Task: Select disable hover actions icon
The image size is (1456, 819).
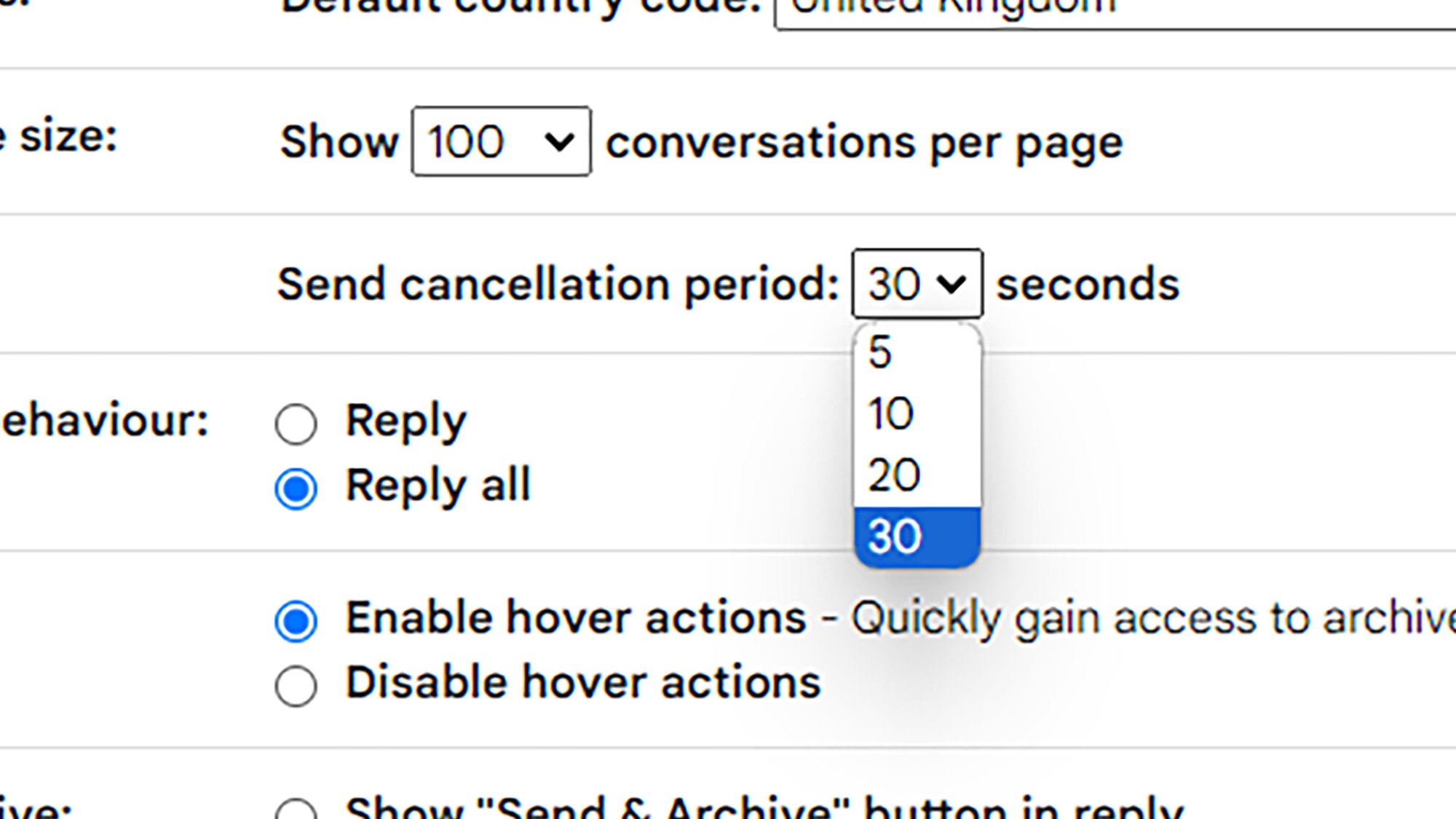Action: (299, 684)
